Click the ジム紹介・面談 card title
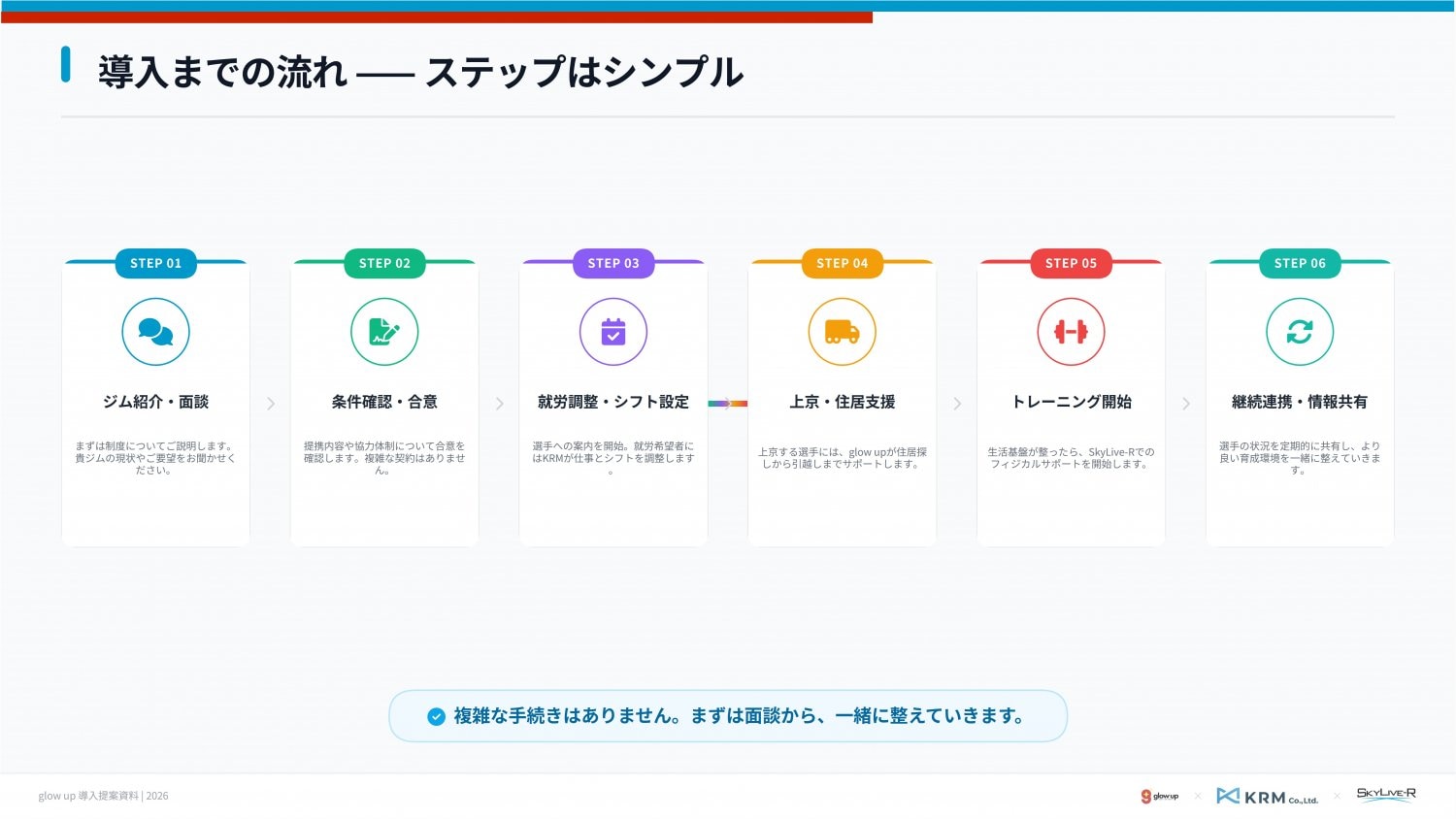Image resolution: width=1456 pixels, height=819 pixels. point(155,402)
